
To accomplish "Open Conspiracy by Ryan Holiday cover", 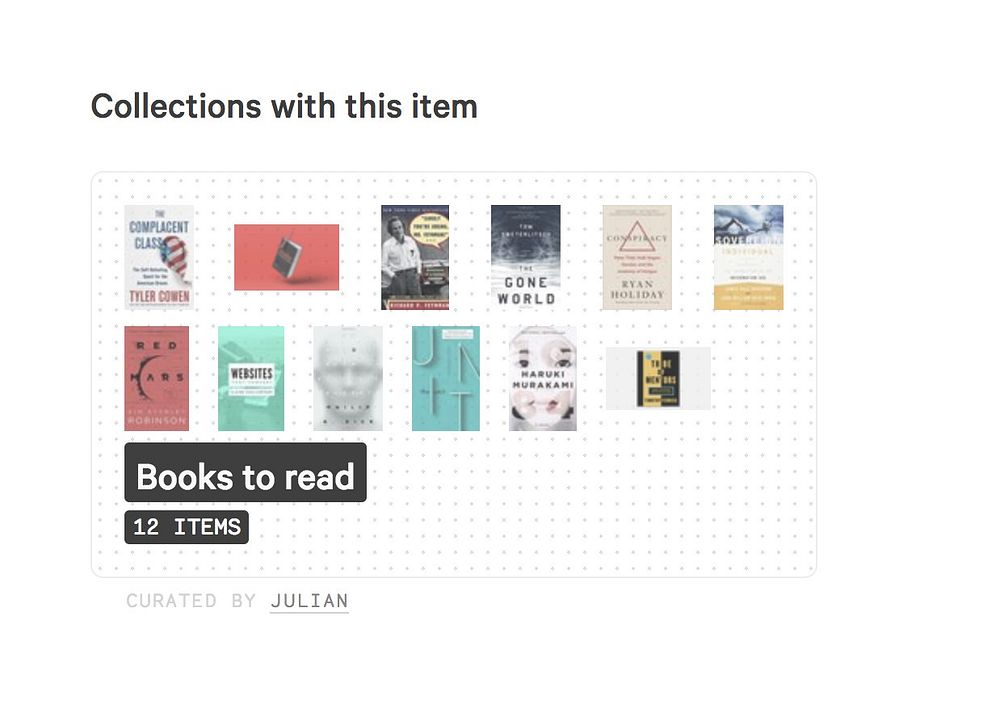I will point(637,257).
